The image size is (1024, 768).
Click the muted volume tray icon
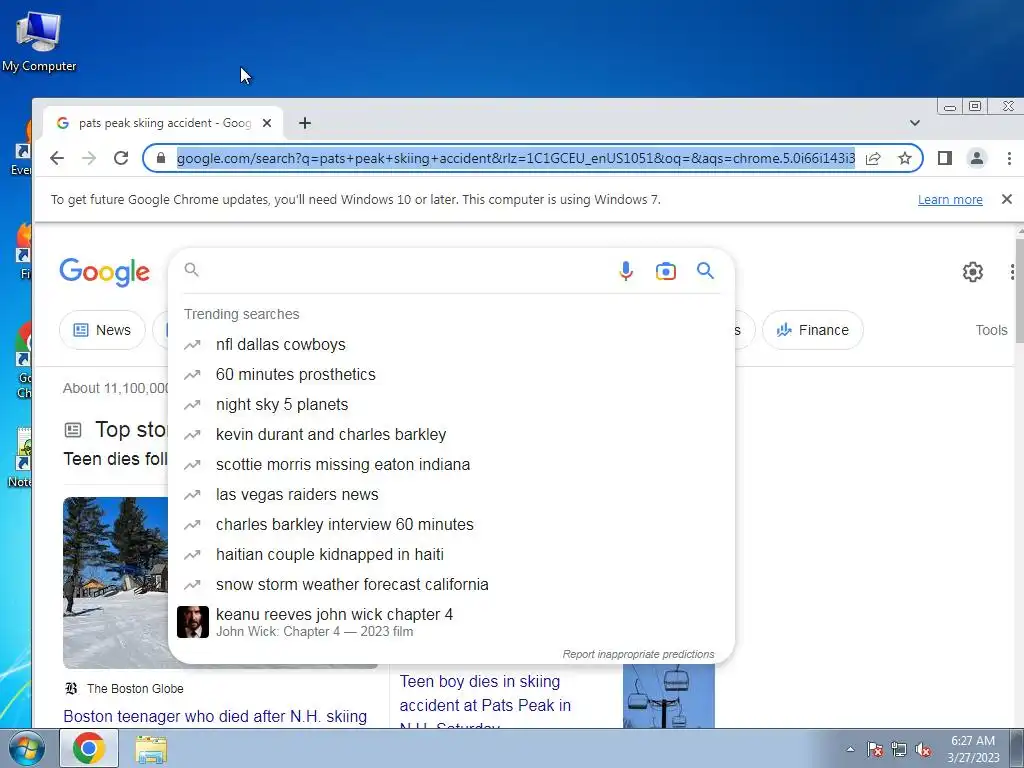(923, 749)
